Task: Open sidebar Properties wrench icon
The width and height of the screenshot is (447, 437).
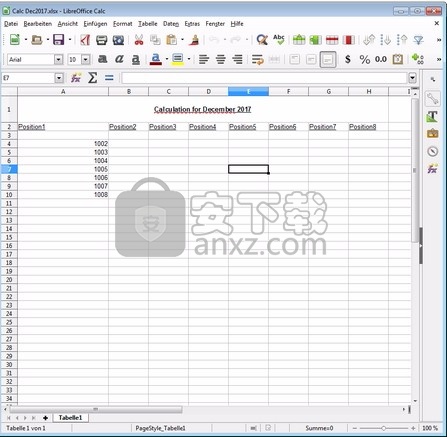Action: coord(432,99)
